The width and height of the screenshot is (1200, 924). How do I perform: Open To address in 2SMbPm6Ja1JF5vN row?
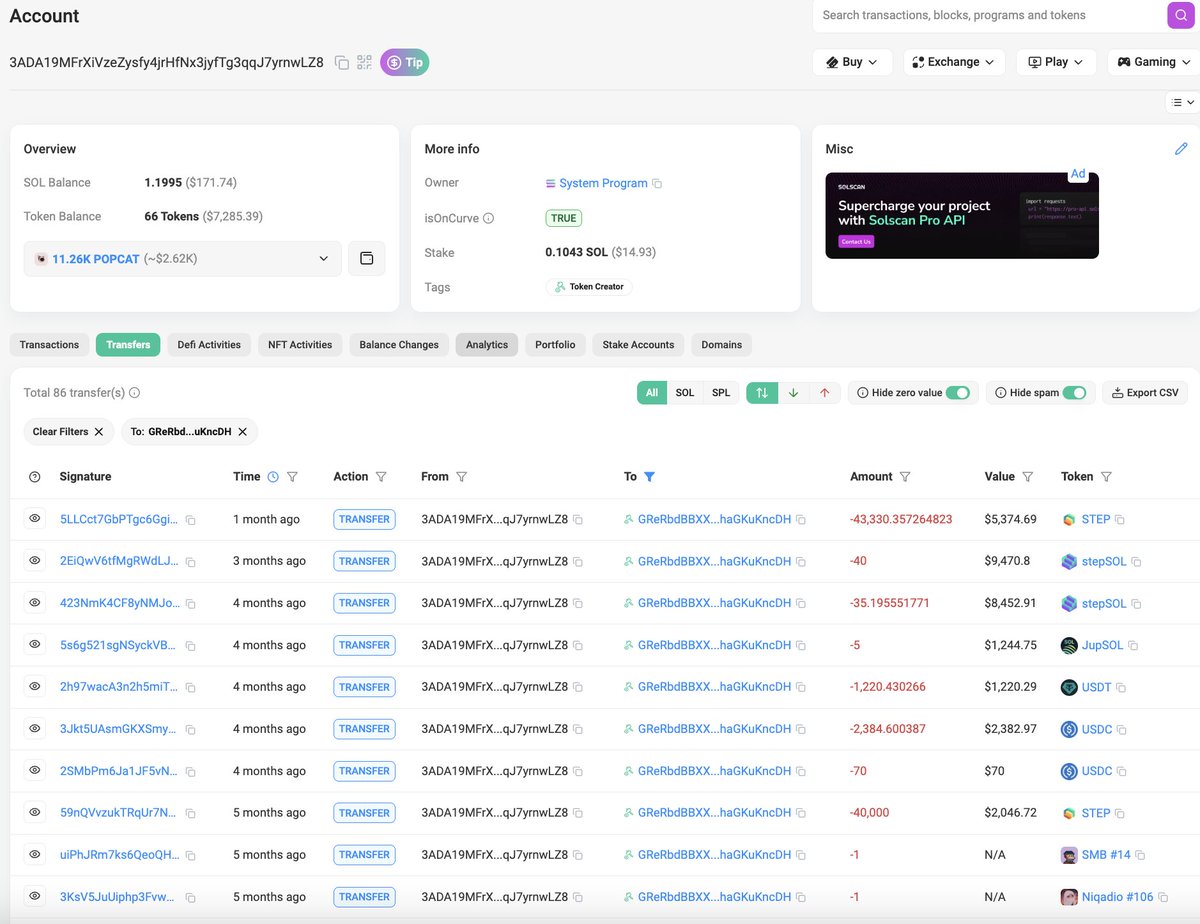(x=714, y=771)
